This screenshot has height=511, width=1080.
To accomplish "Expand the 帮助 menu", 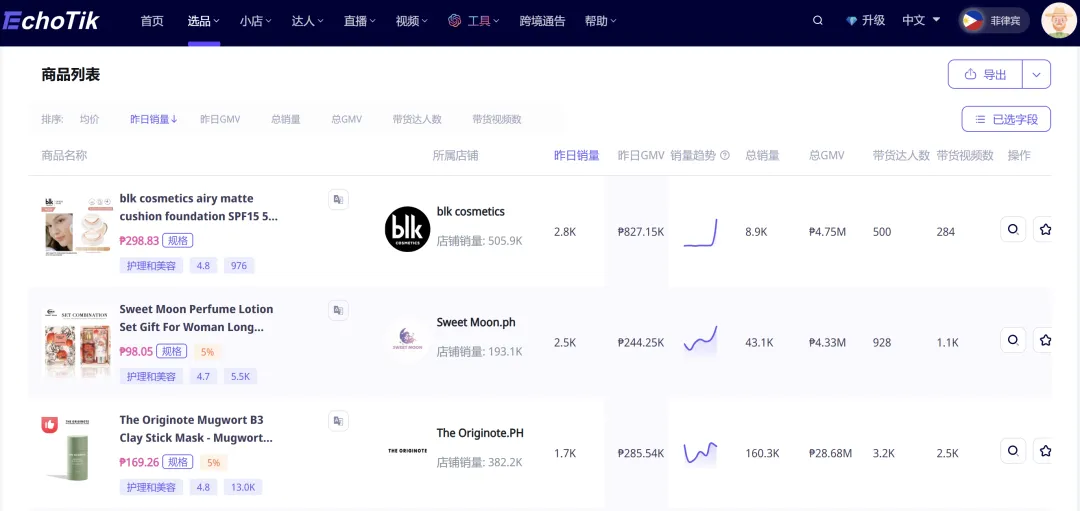I will coord(601,21).
